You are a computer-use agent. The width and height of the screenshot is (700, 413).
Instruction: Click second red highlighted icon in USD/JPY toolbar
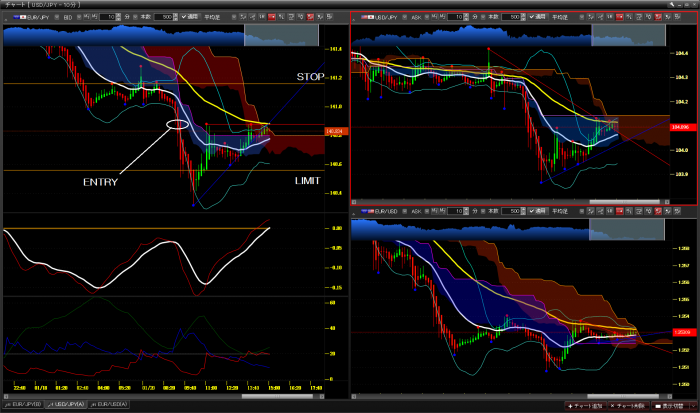tap(658, 17)
